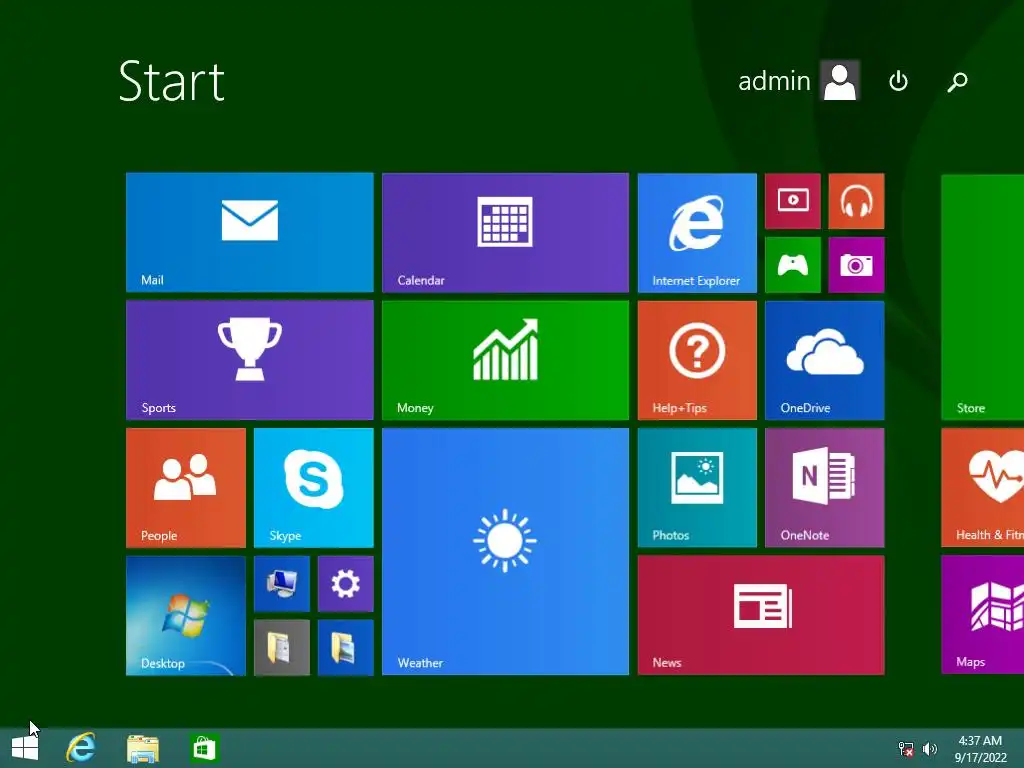Open the This PC computer tile
Image resolution: width=1024 pixels, height=768 pixels.
pyautogui.click(x=281, y=584)
